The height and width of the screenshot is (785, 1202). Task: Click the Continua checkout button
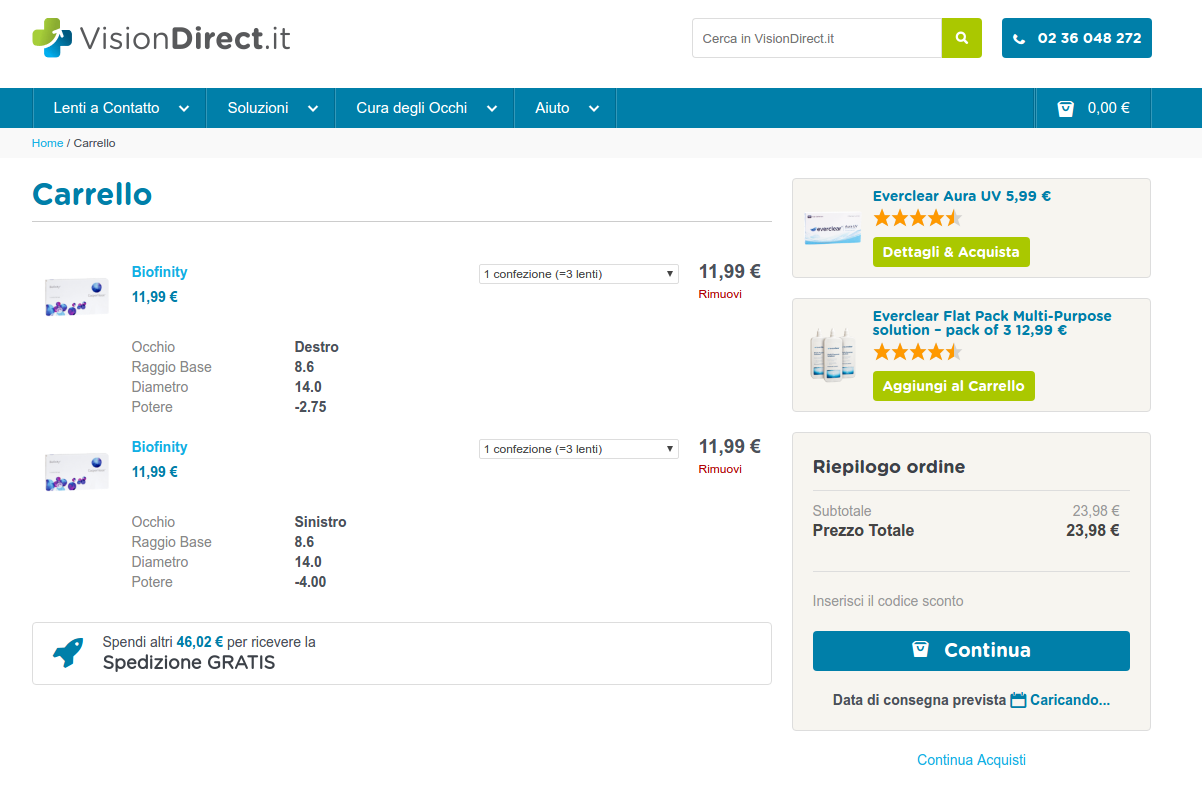[971, 651]
